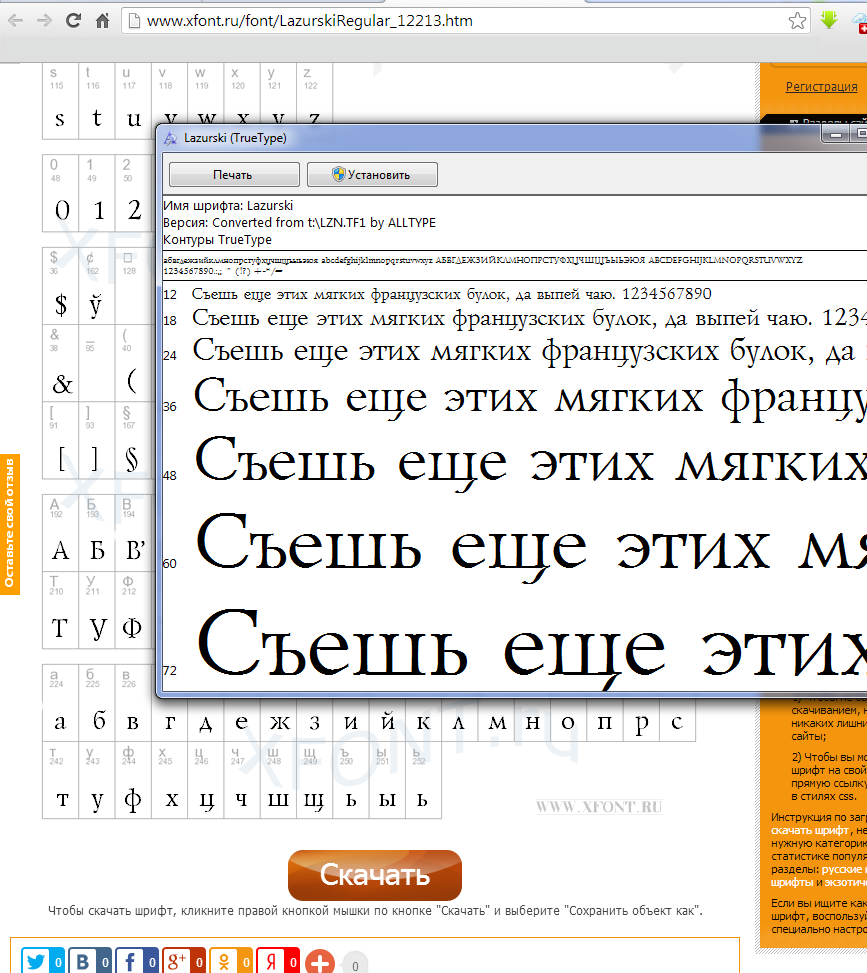Open the green download arrow extension
The image size is (867, 973).
point(829,20)
